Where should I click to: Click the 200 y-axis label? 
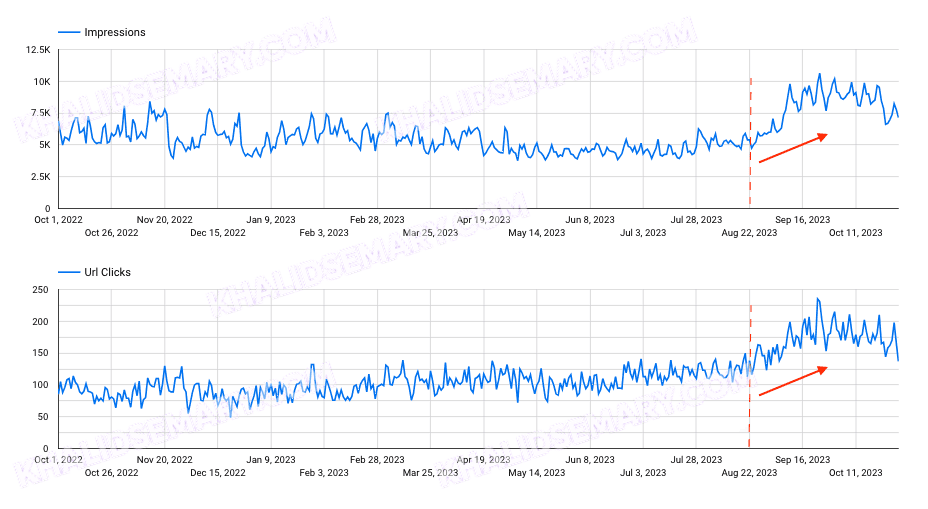40,322
